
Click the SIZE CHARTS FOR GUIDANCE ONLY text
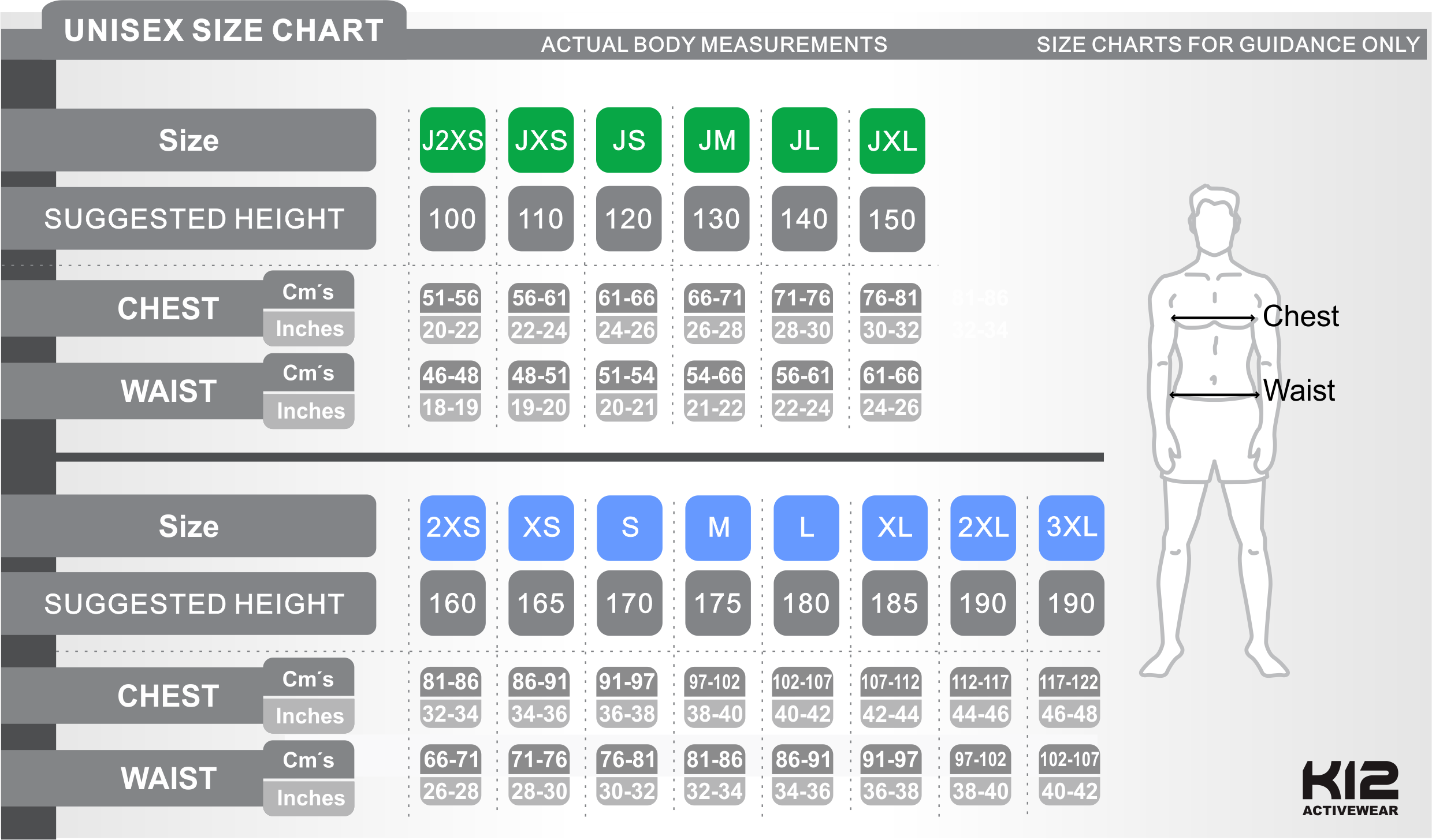tap(1228, 44)
